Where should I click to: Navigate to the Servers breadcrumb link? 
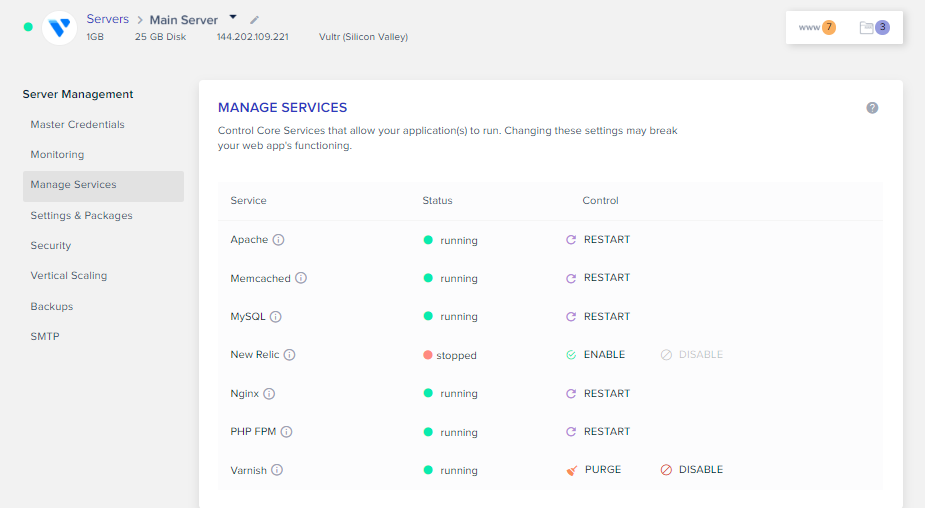coord(107,19)
